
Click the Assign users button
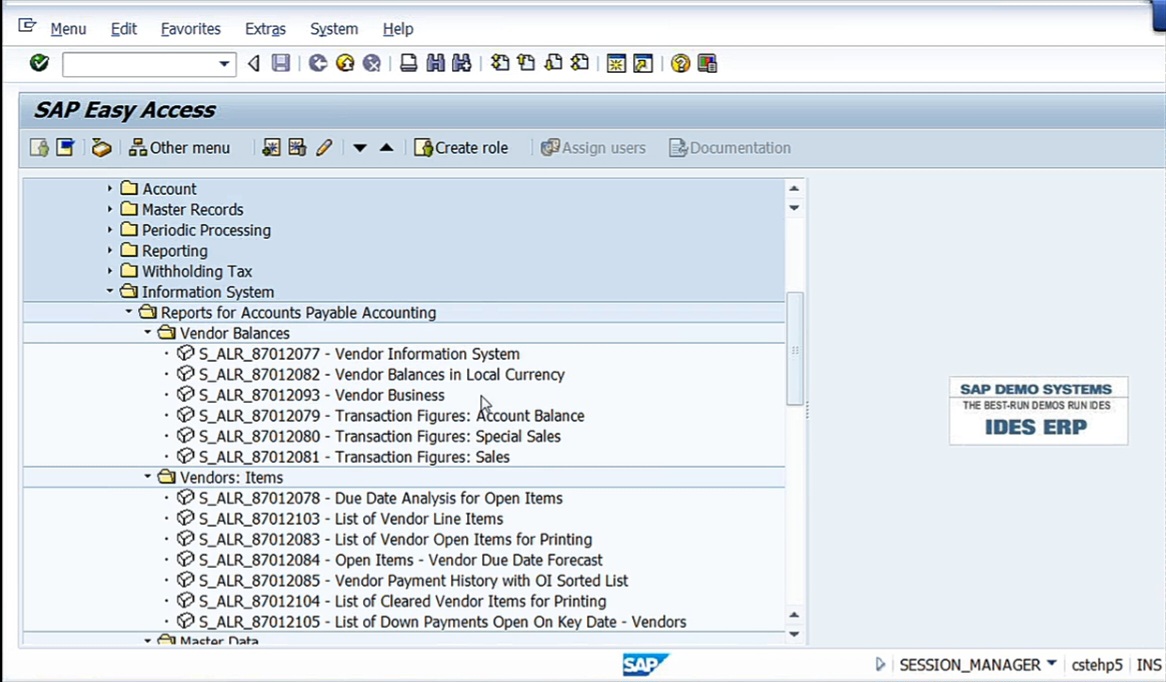coord(593,147)
